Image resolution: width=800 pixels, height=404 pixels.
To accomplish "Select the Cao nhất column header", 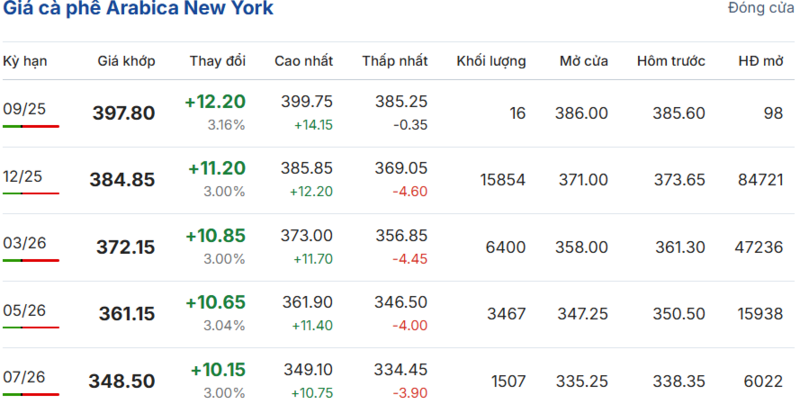I will [x=304, y=61].
